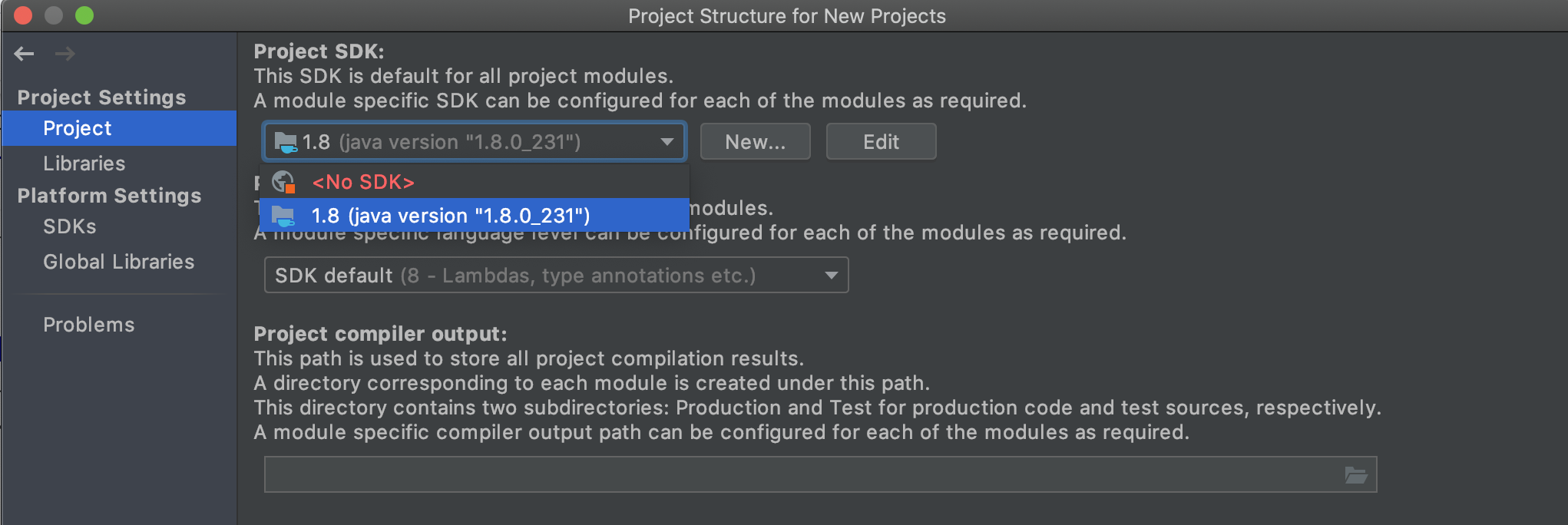The width and height of the screenshot is (1568, 525).
Task: Select 1.8 java version list entry
Action: click(x=450, y=216)
